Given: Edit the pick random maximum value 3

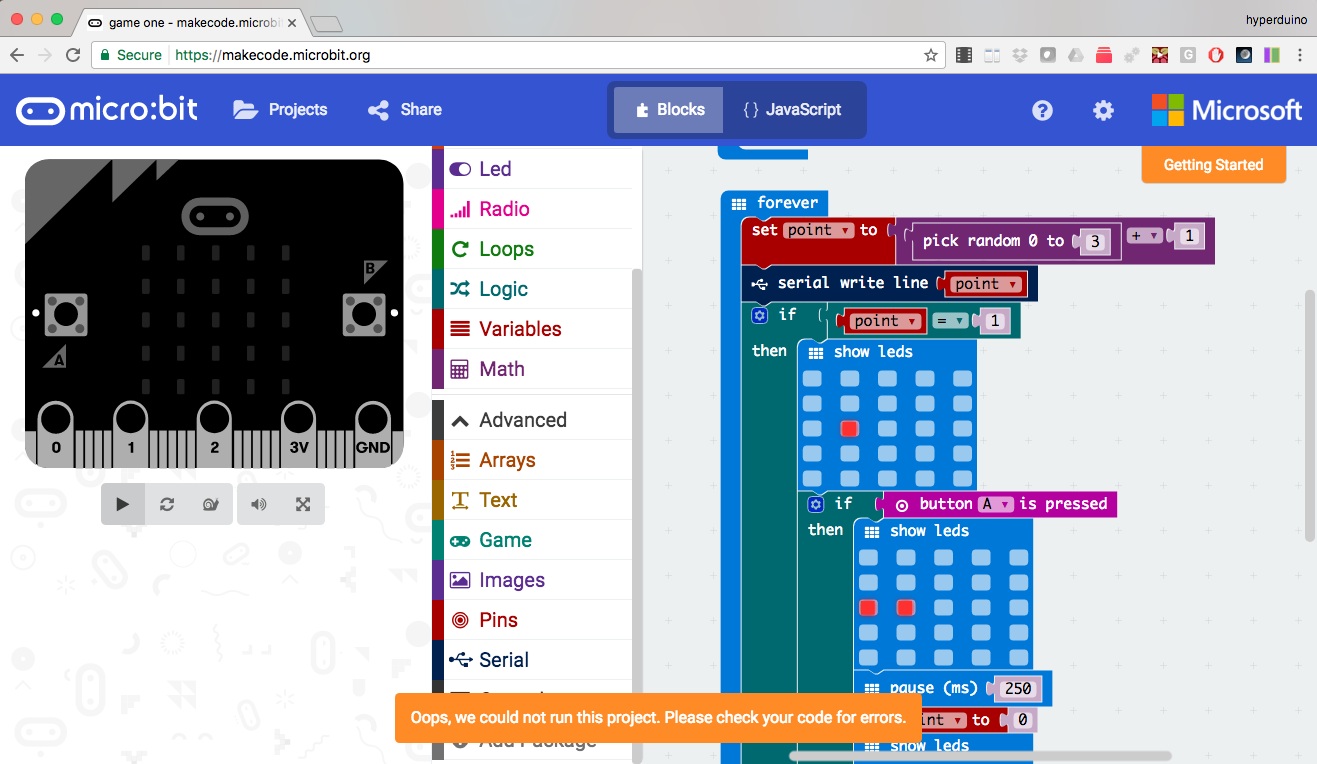Looking at the screenshot, I should (x=1095, y=242).
